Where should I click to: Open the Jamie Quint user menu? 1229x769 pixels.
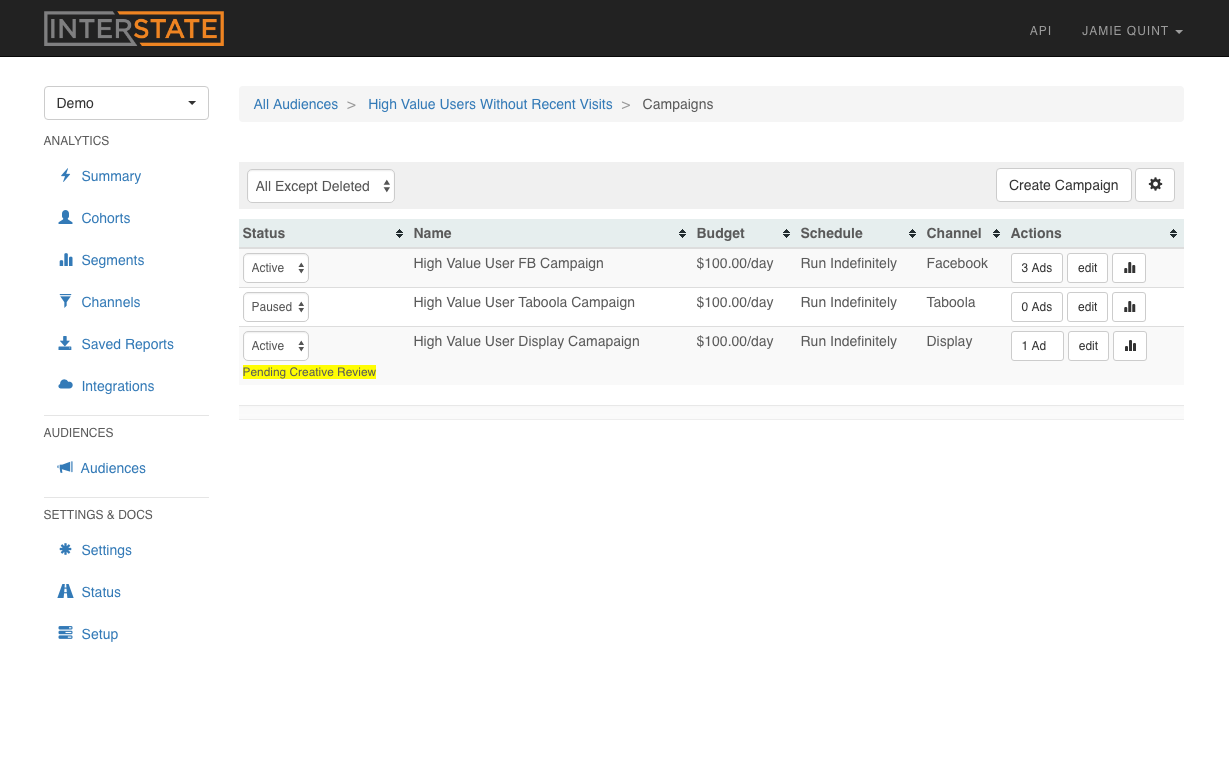1132,31
